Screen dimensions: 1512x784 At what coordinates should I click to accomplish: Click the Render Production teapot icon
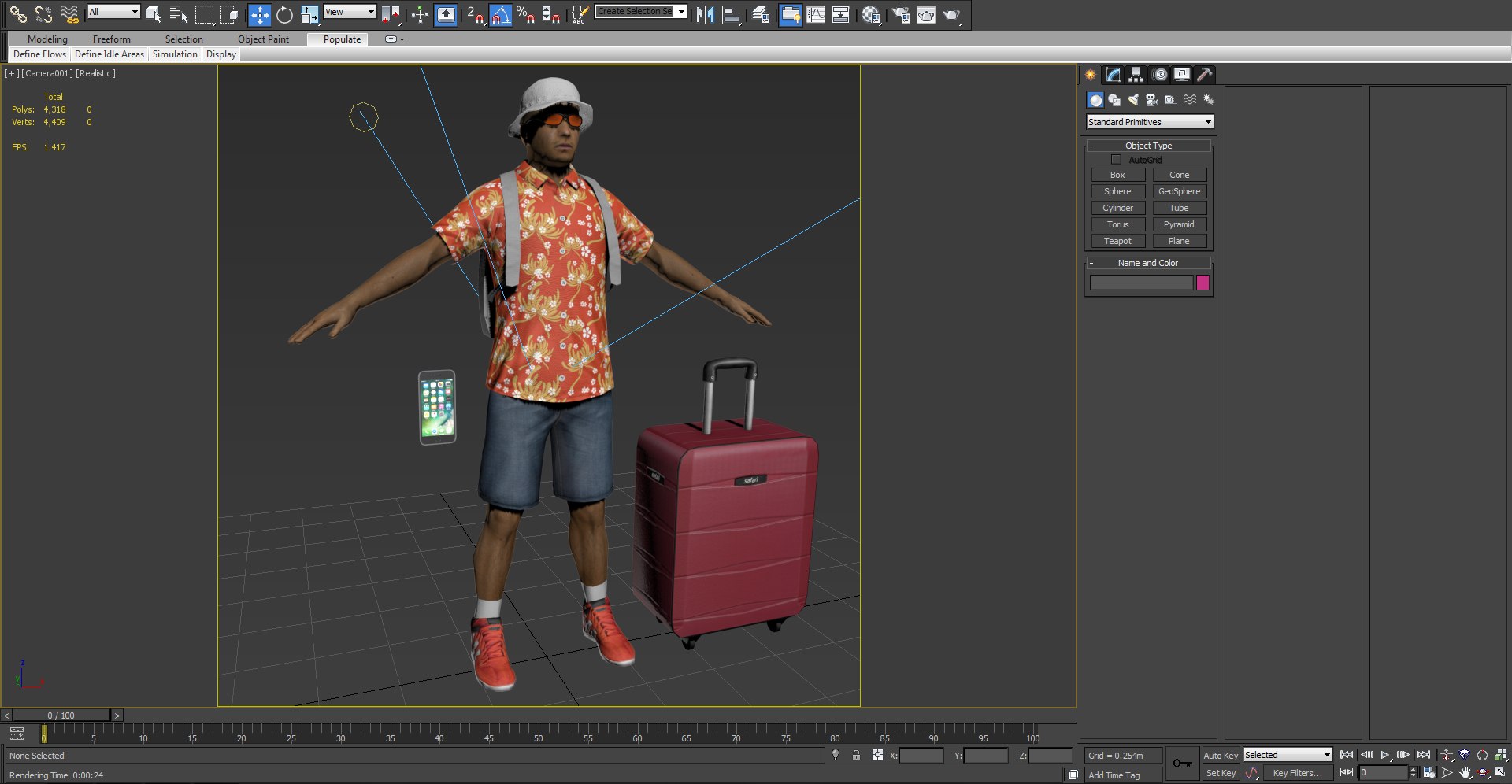pos(951,14)
